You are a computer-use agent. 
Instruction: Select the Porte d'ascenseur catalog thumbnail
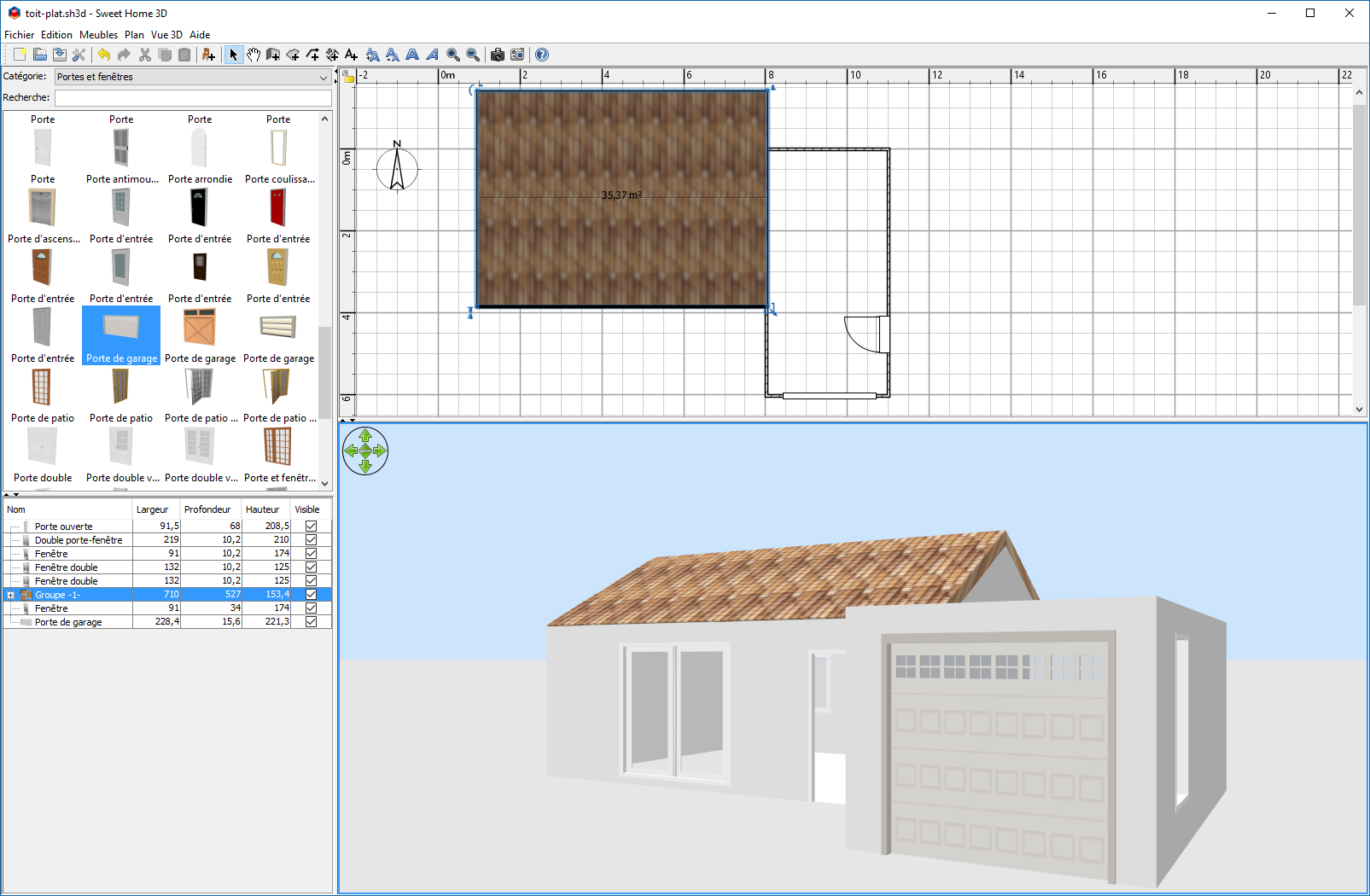pyautogui.click(x=42, y=207)
